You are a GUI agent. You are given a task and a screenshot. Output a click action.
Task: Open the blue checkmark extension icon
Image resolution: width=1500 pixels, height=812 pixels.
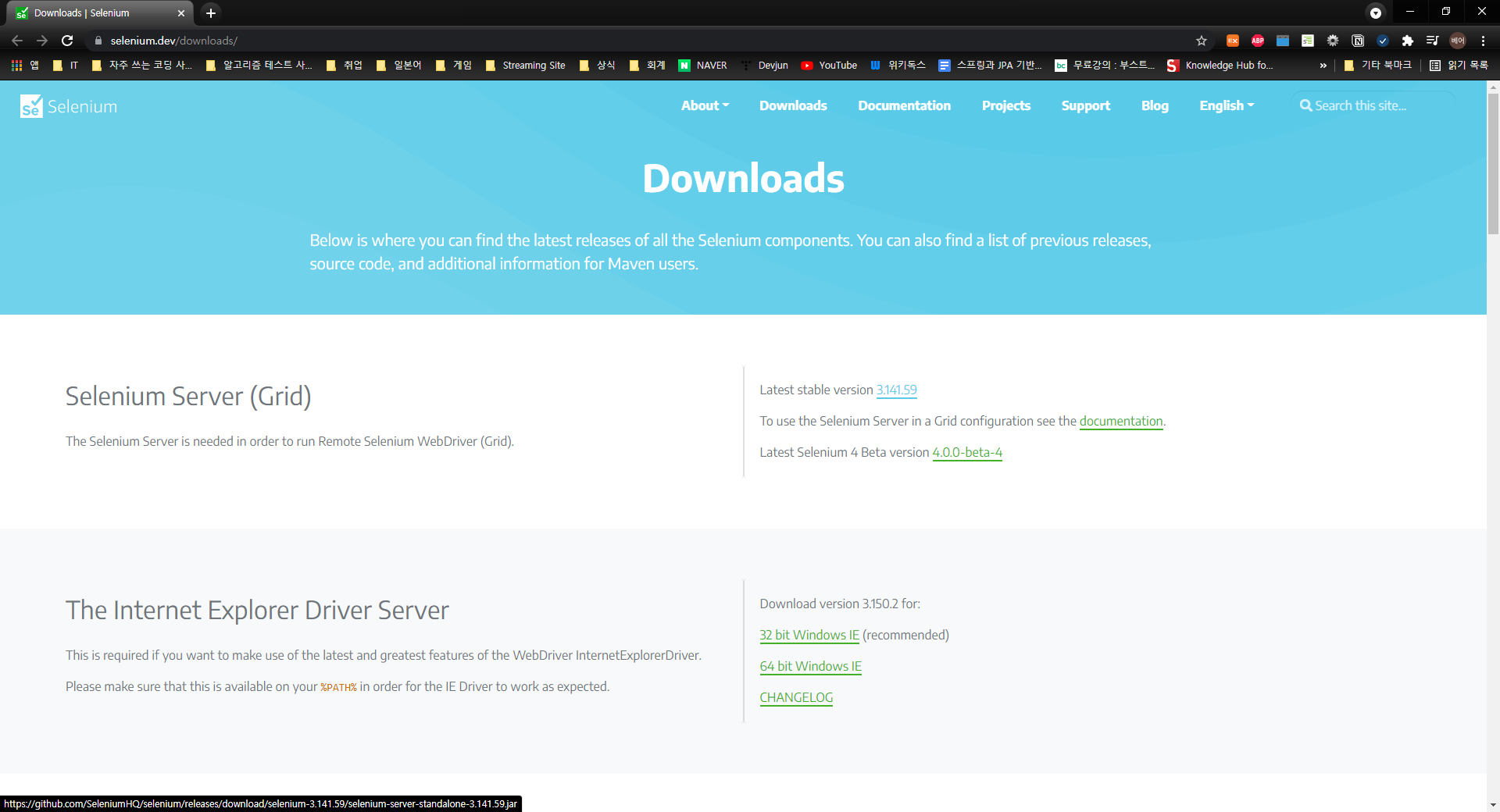[1383, 41]
